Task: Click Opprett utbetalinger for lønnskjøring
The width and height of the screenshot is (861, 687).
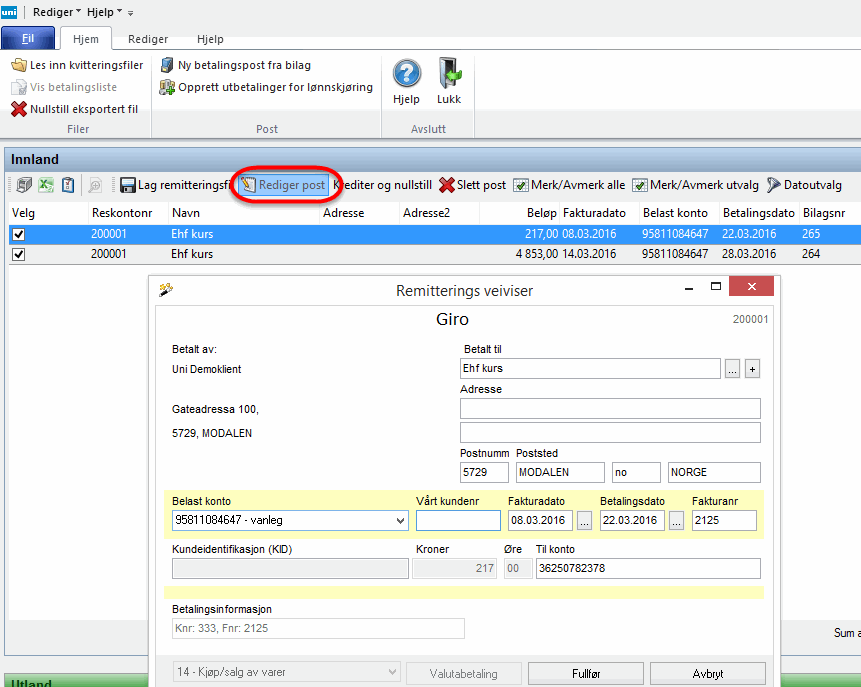Action: pos(265,87)
